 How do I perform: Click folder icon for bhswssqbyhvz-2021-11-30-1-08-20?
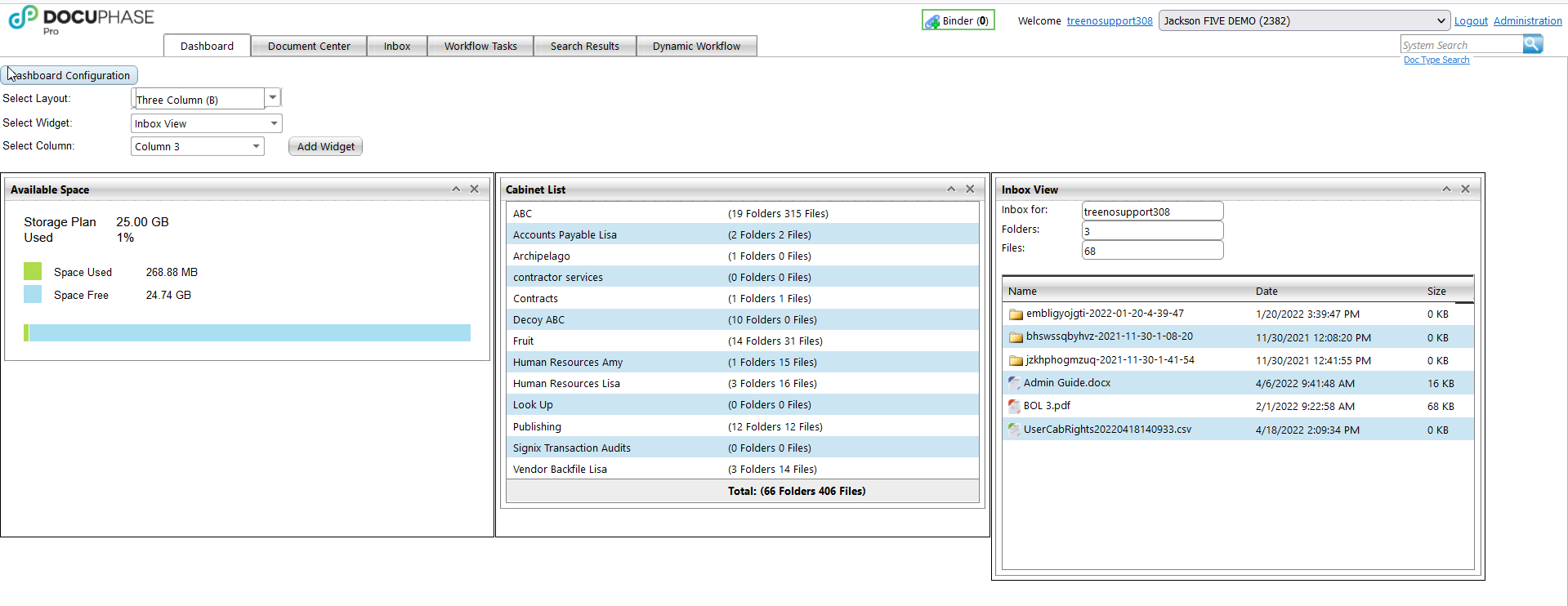[x=1016, y=336]
